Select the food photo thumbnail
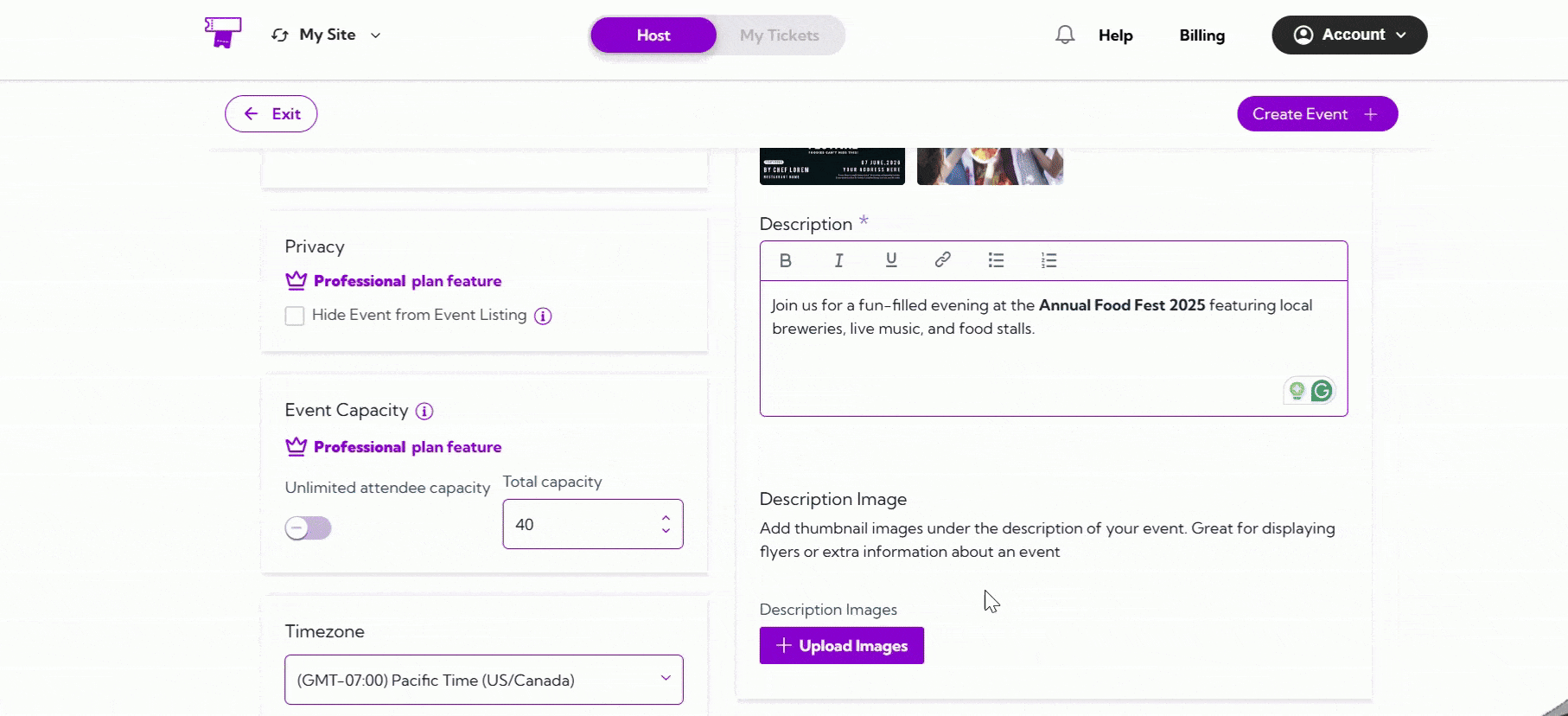The width and height of the screenshot is (1568, 716). coord(991,166)
